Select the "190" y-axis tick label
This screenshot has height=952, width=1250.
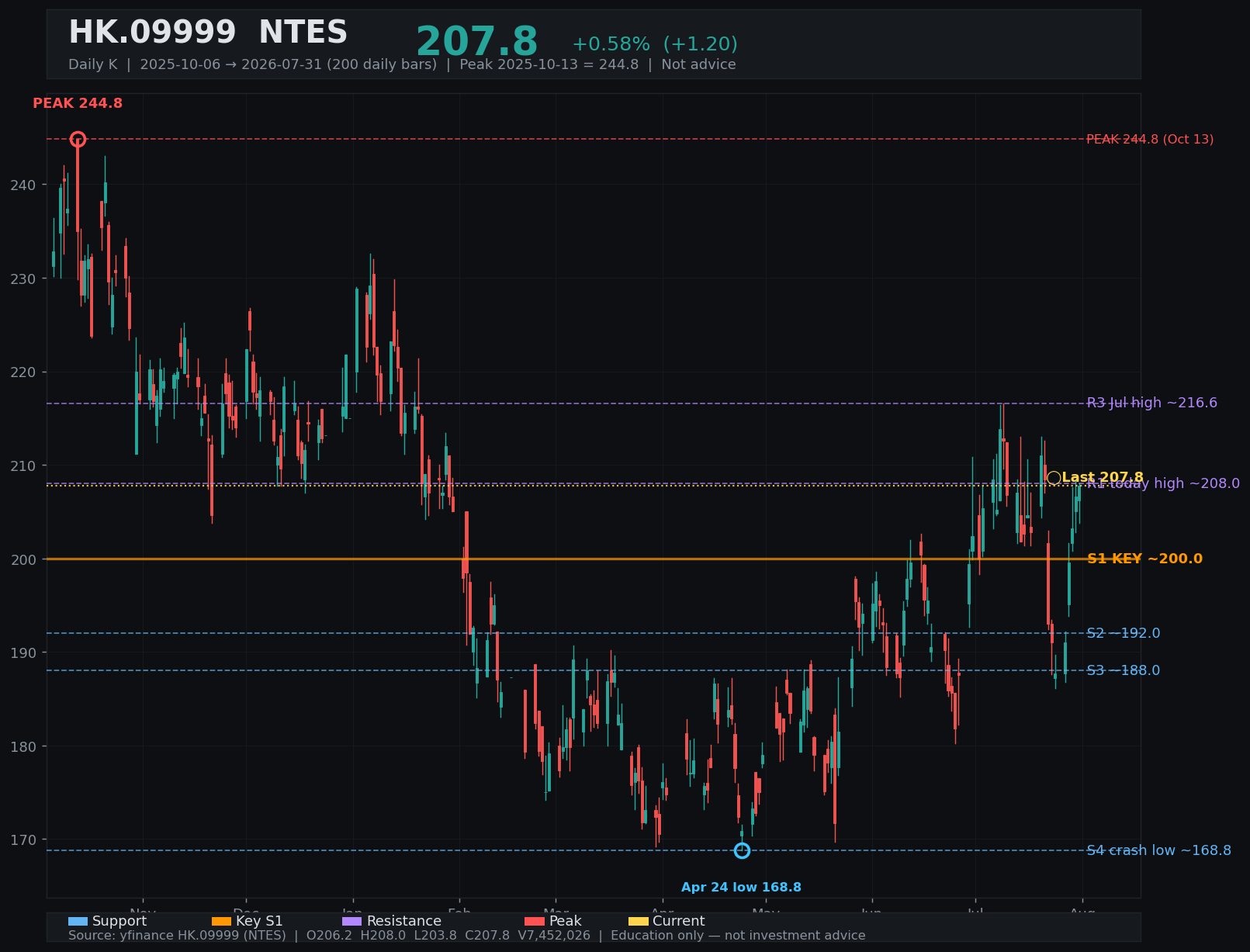(23, 653)
